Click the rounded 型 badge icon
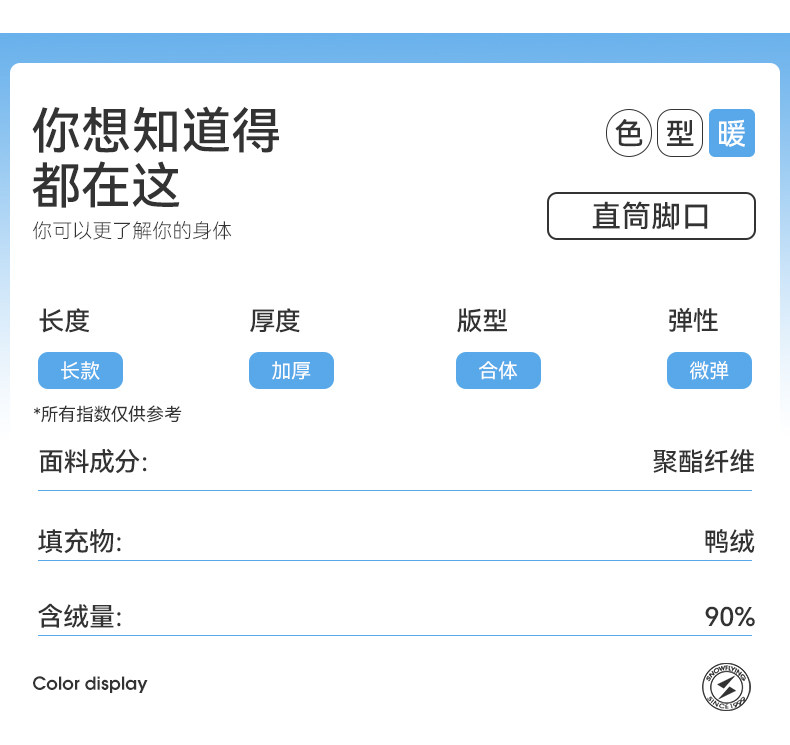The image size is (790, 745). [680, 133]
